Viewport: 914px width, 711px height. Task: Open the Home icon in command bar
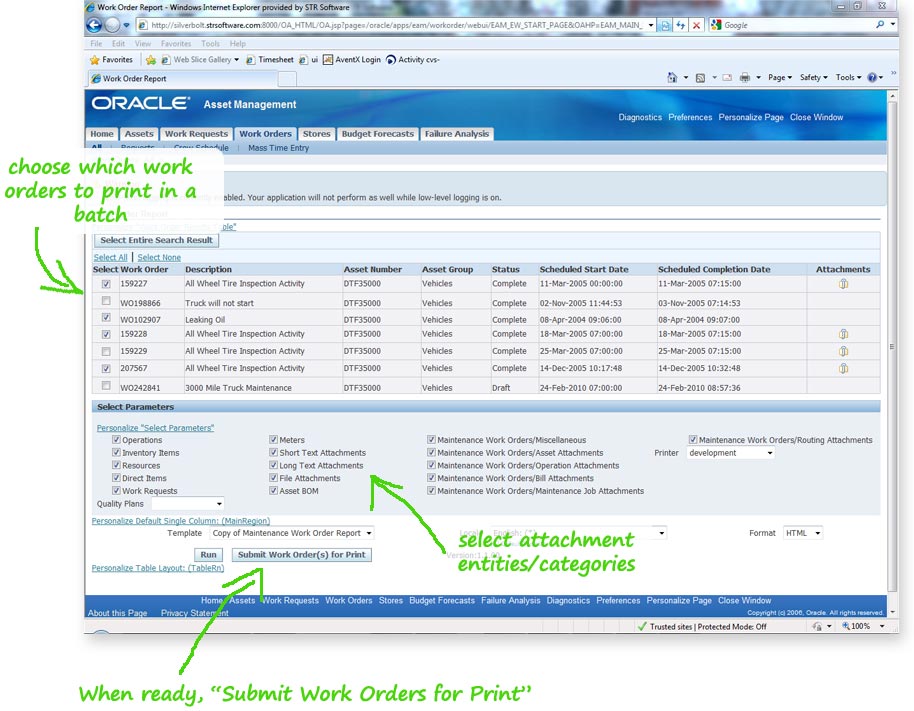click(x=672, y=78)
